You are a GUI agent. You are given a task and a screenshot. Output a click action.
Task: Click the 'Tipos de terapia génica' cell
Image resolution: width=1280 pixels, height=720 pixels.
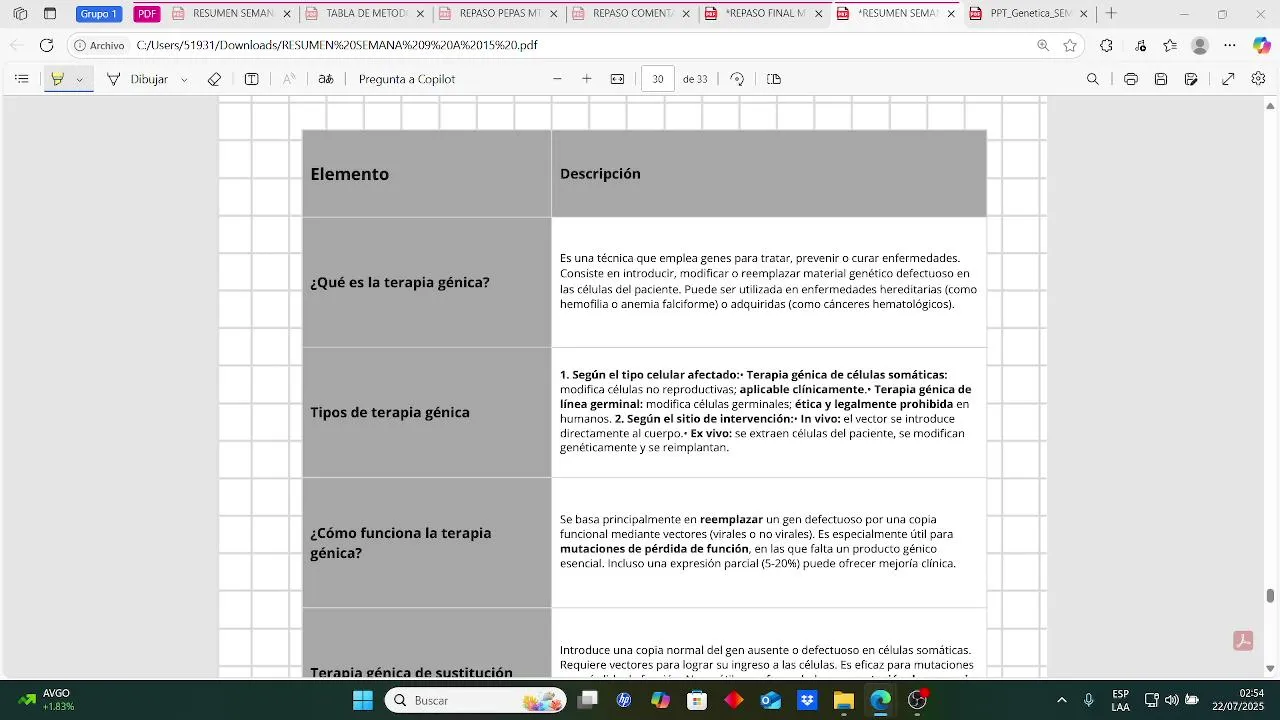(427, 412)
